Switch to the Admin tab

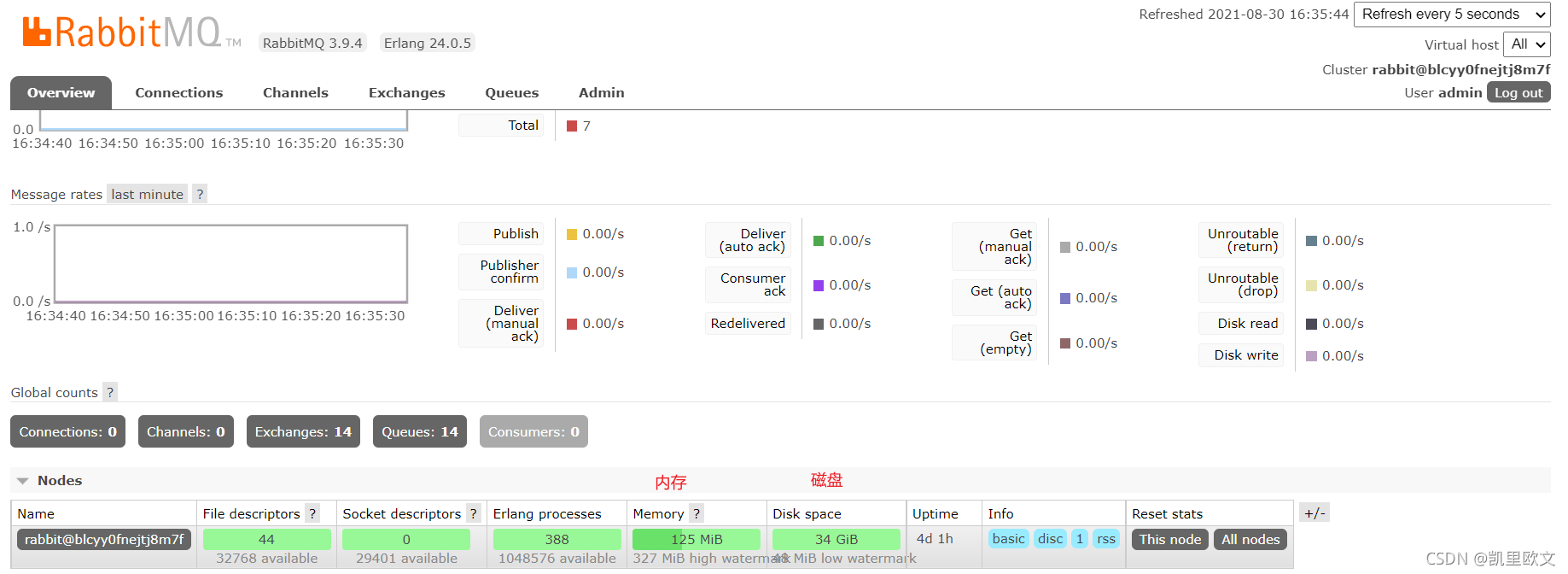pos(601,92)
